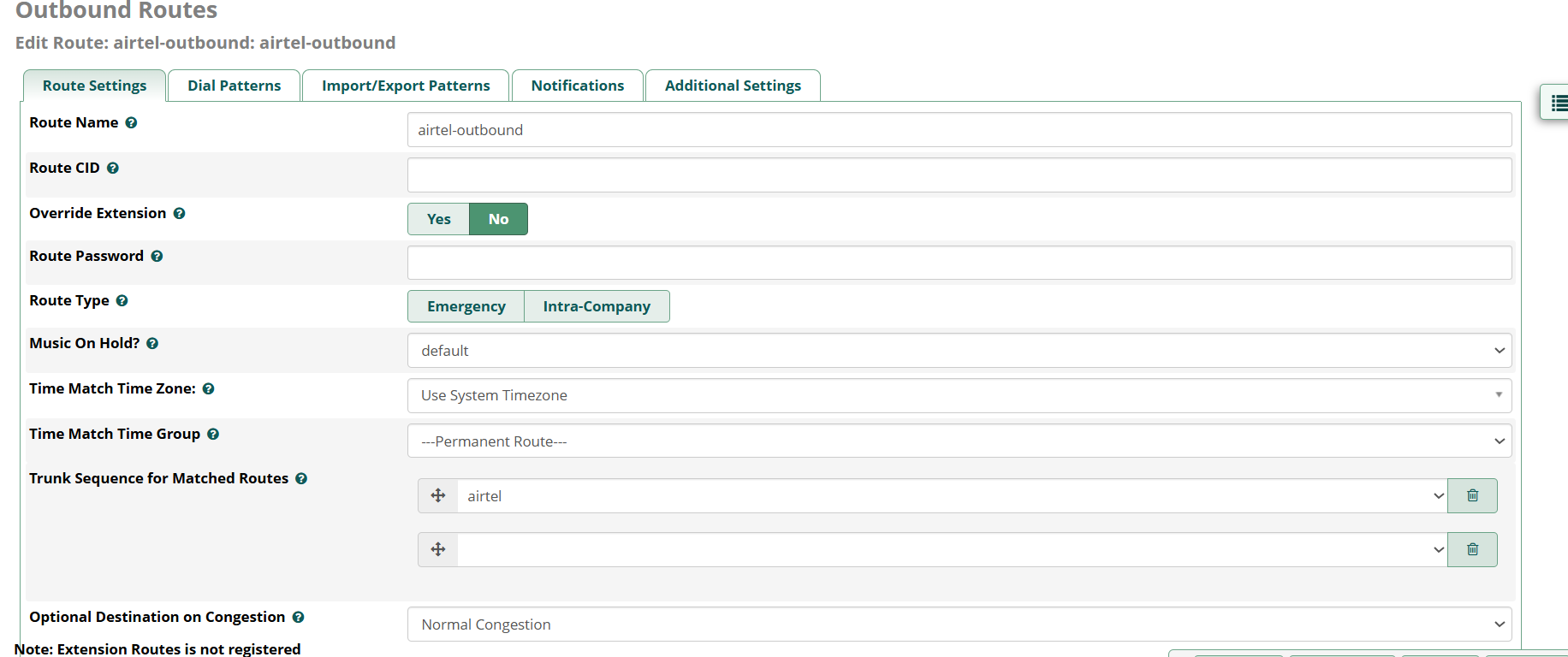The image size is (1568, 657).
Task: Show help for Music On Hold
Action: pyautogui.click(x=152, y=344)
